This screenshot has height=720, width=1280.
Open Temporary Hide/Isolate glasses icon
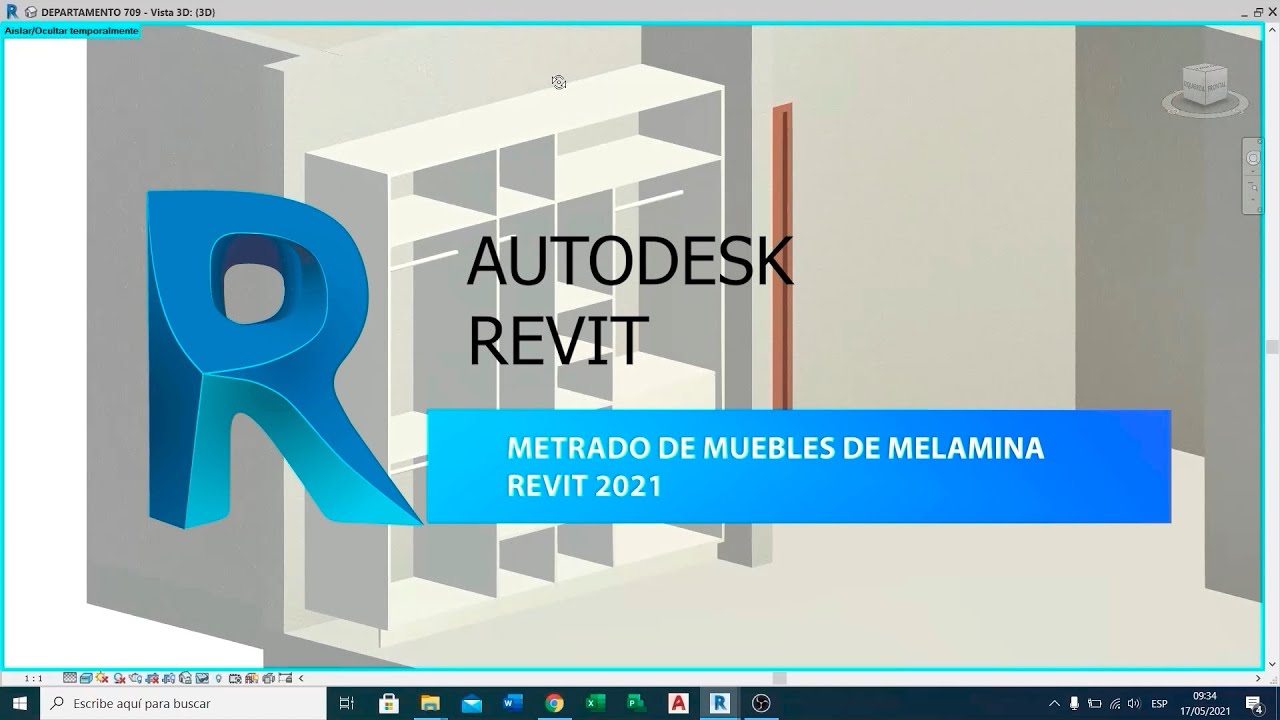[x=202, y=678]
